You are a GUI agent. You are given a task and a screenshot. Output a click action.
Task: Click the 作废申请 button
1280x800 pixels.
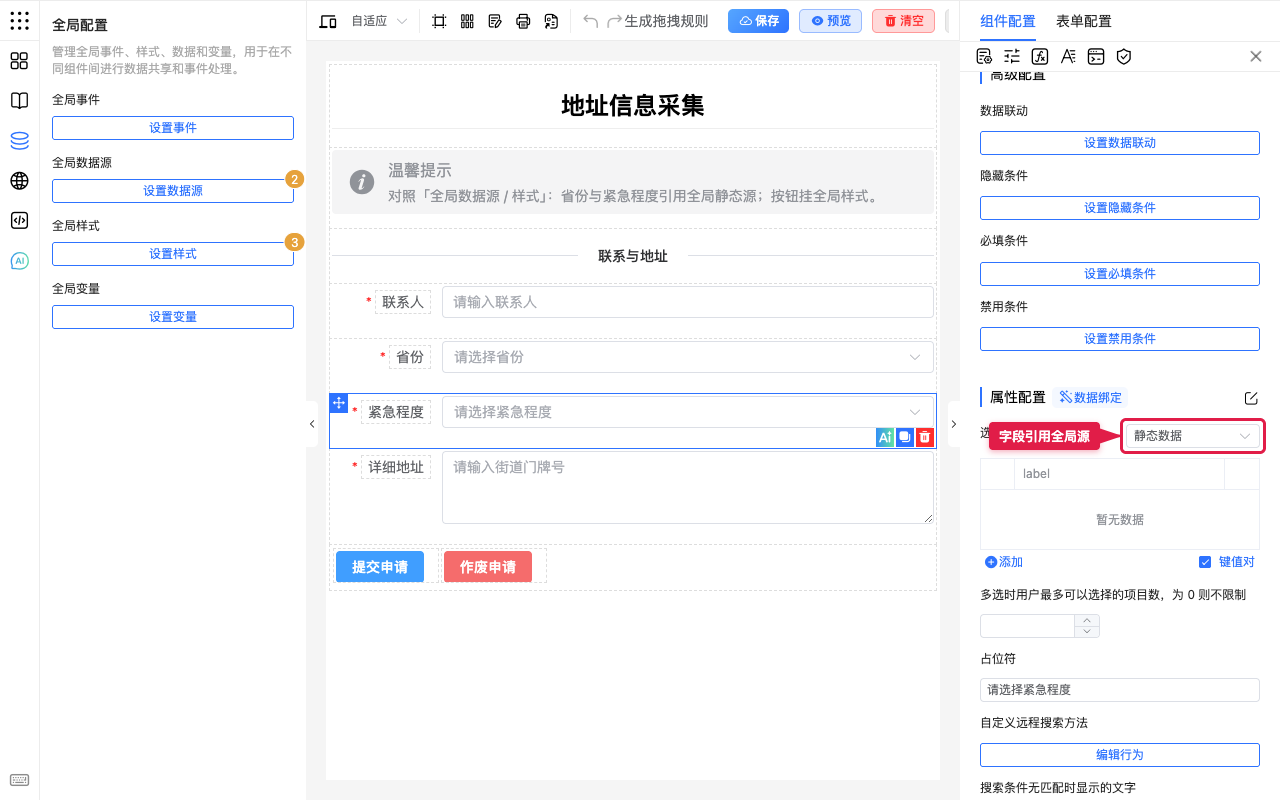point(488,567)
